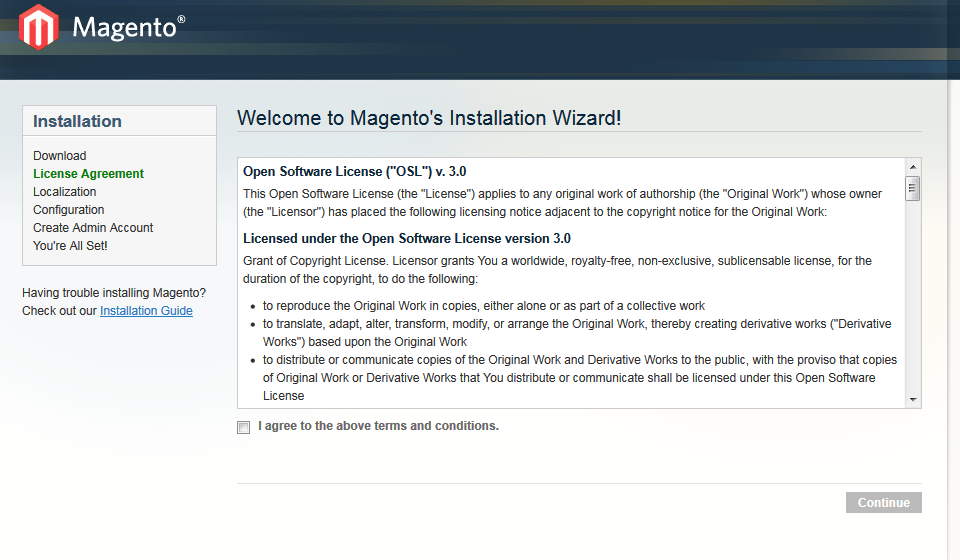Select Create Admin Account step
This screenshot has width=960, height=560.
(93, 228)
